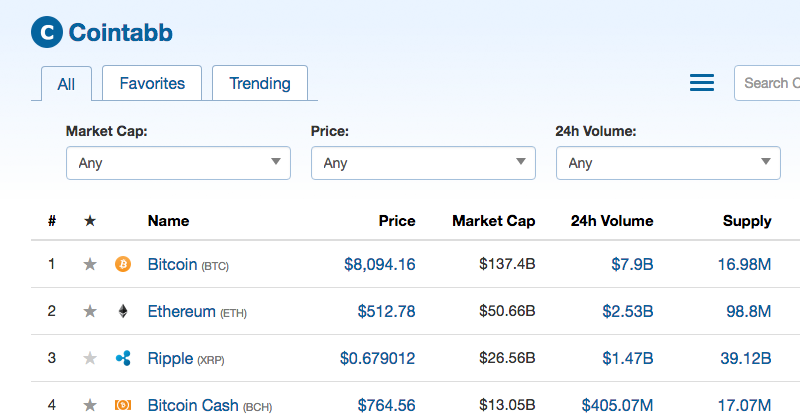The image size is (800, 420).
Task: Favorite Bitcoin with its star
Action: pos(90,264)
